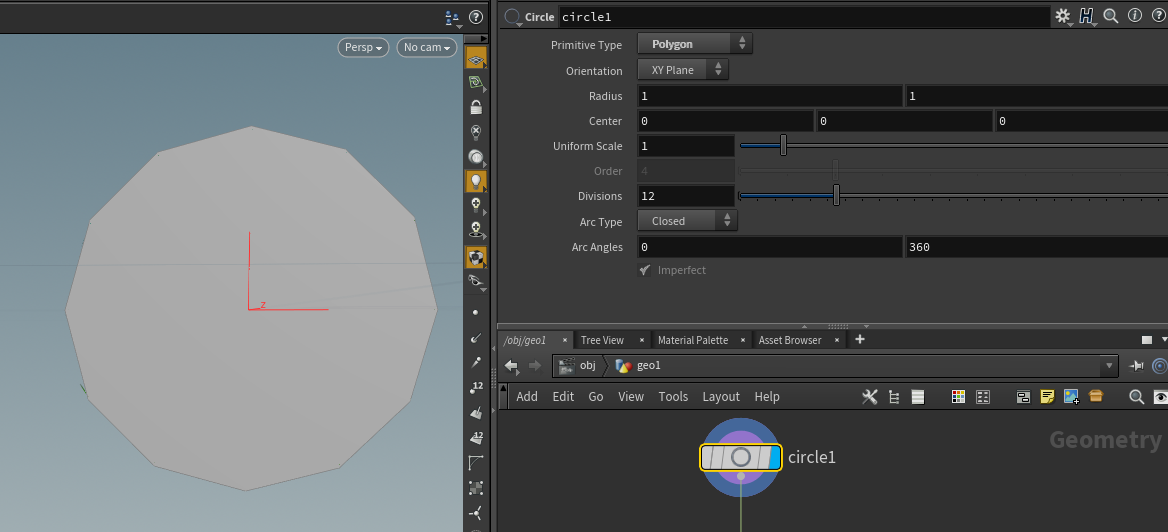Image resolution: width=1168 pixels, height=532 pixels.
Task: Toggle construction plane display
Action: (476, 83)
